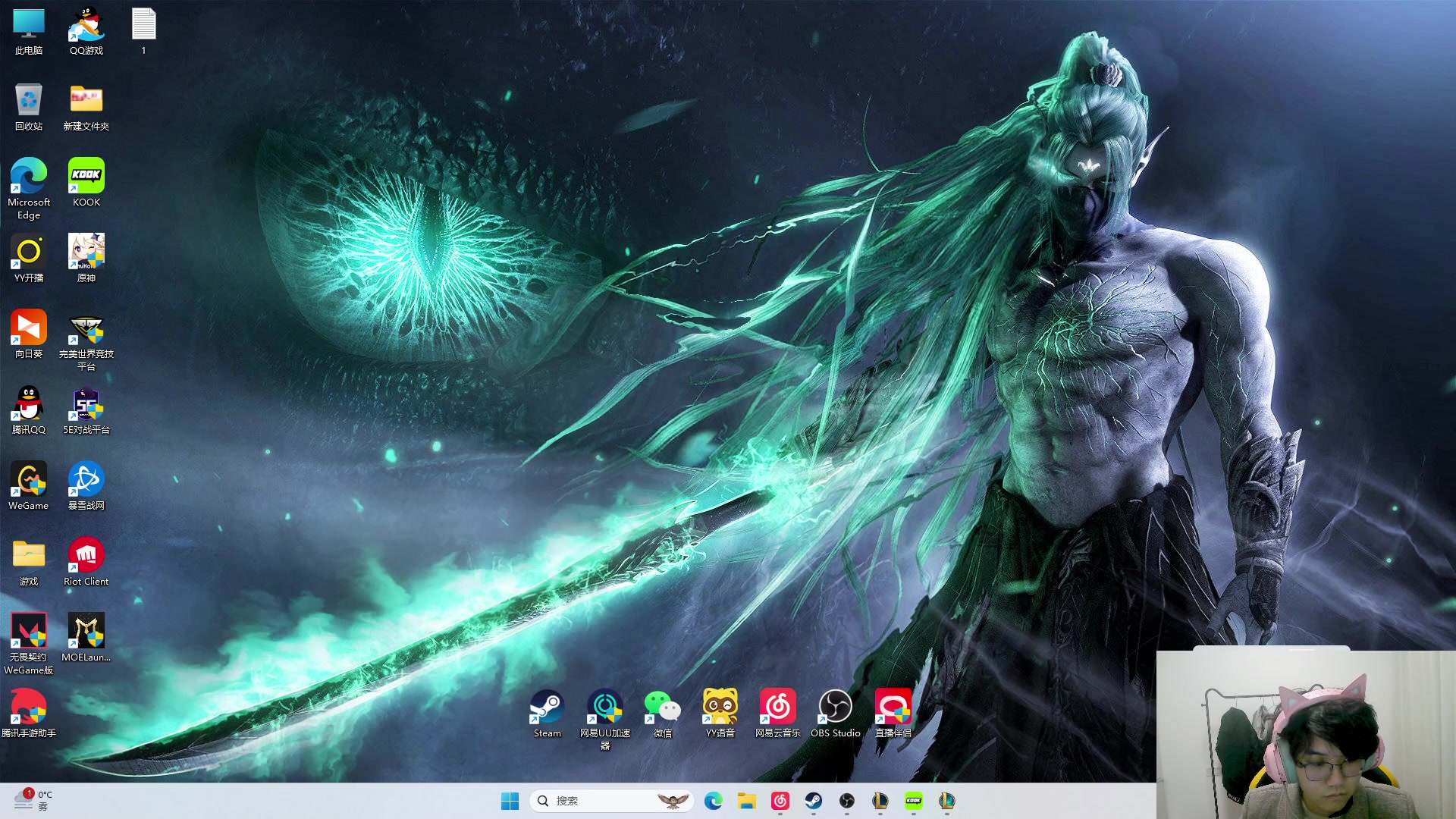The image size is (1456, 819).
Task: Select the 原神 game shortcut
Action: point(86,253)
